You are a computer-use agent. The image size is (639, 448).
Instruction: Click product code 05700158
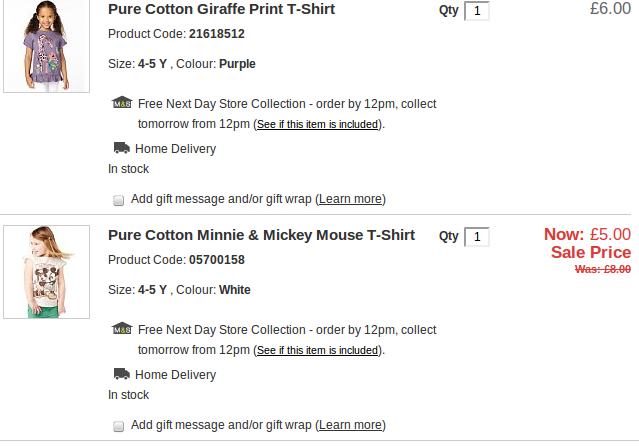[x=216, y=260]
